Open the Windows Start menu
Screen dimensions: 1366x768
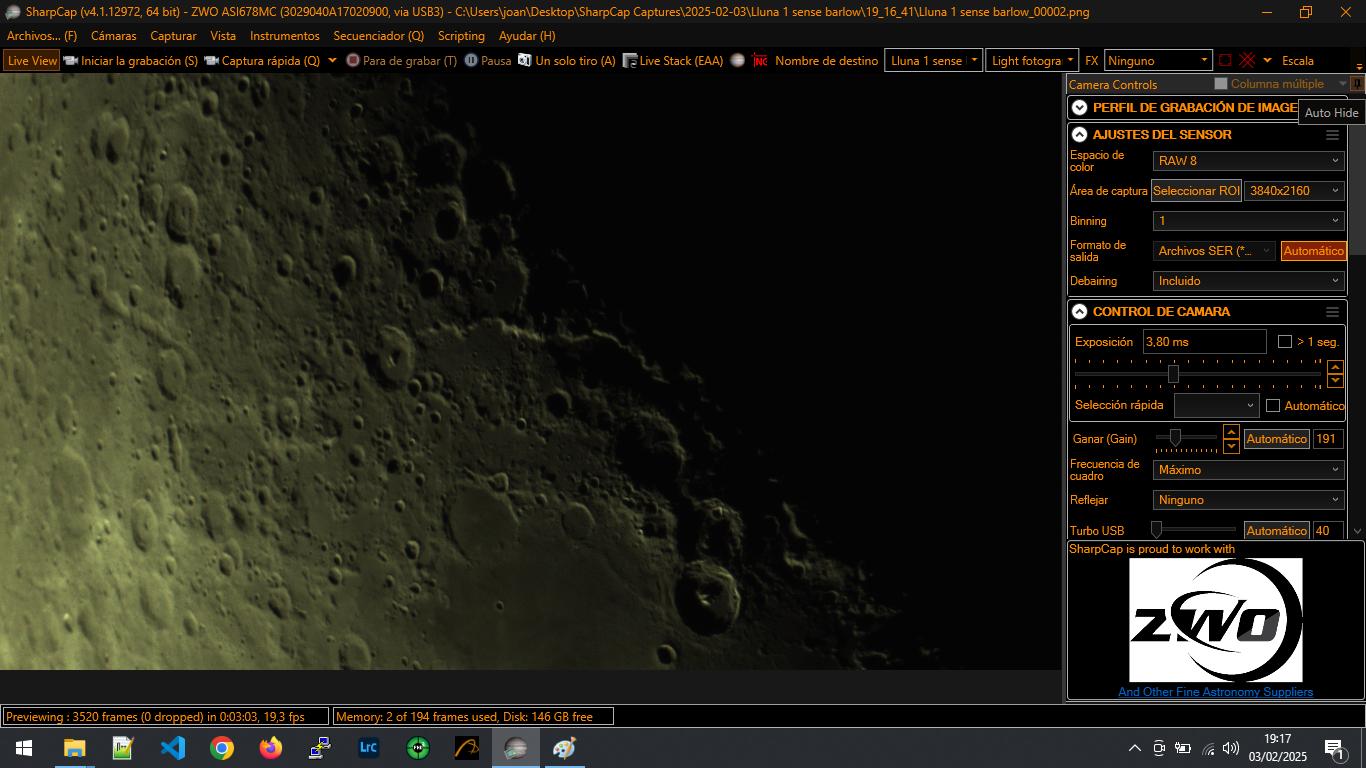point(24,748)
